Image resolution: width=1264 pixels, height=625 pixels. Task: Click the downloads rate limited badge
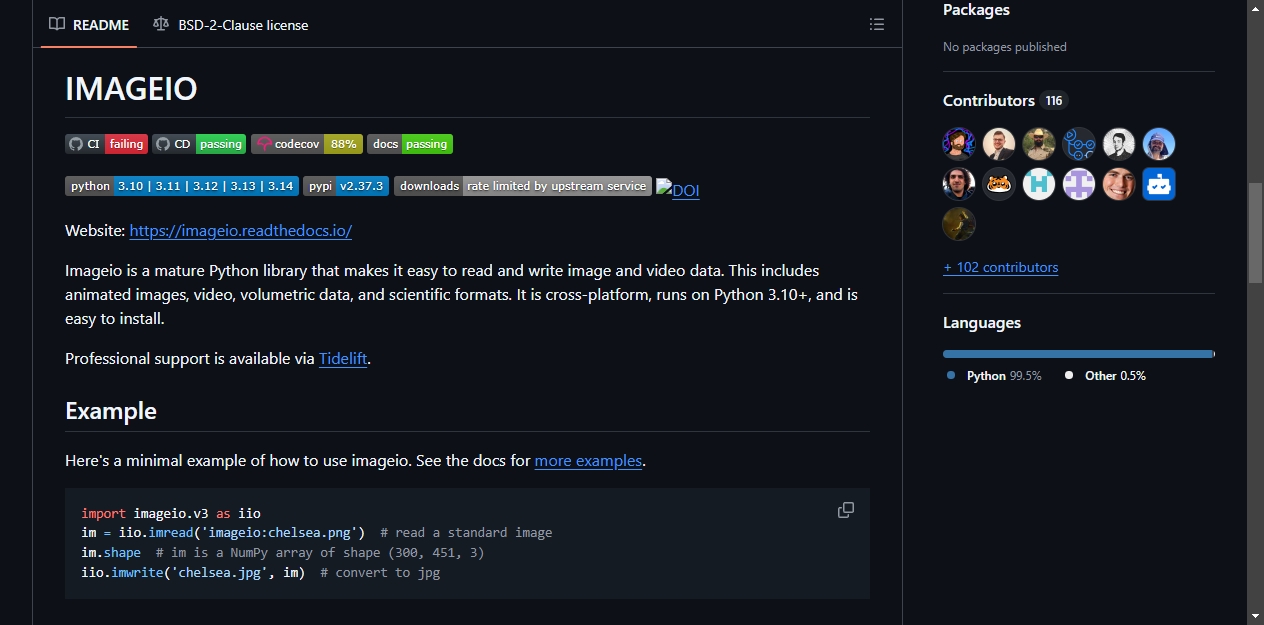523,186
